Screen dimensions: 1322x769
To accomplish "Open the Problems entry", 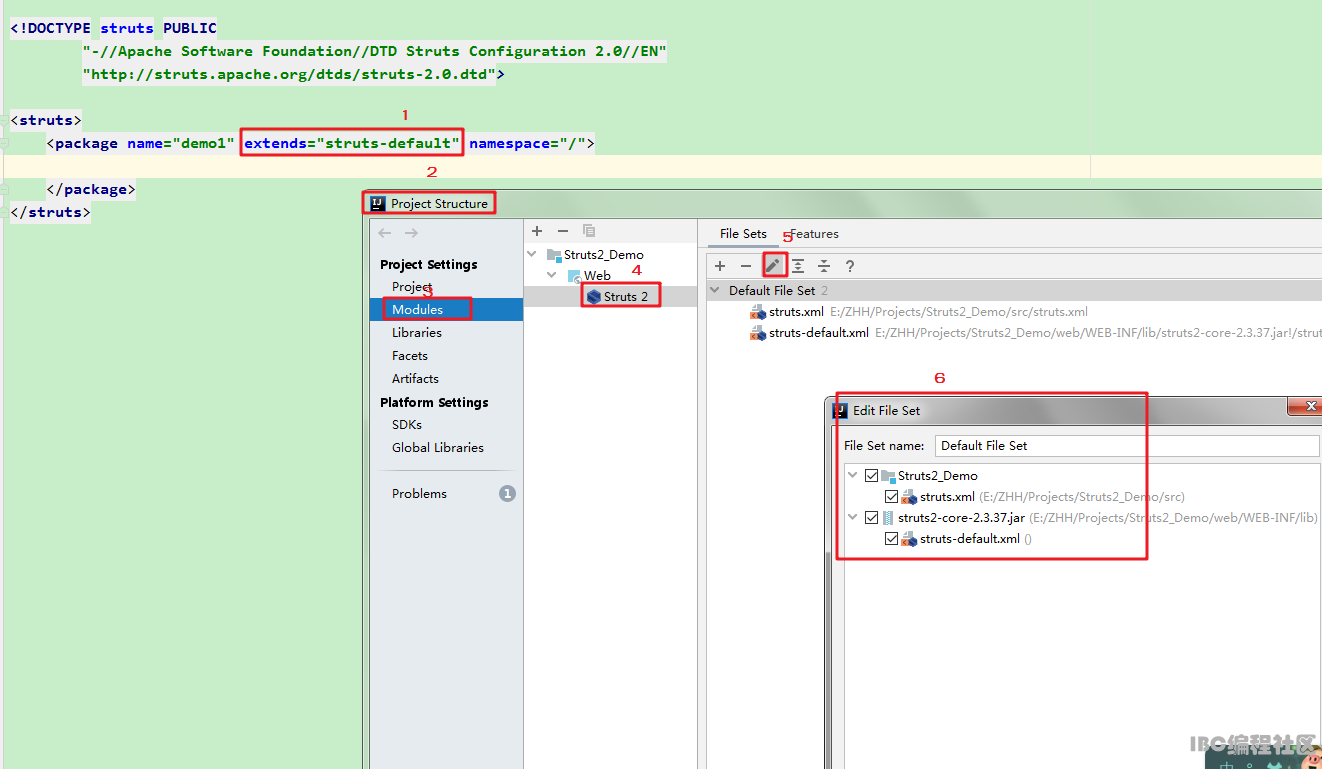I will tap(419, 494).
